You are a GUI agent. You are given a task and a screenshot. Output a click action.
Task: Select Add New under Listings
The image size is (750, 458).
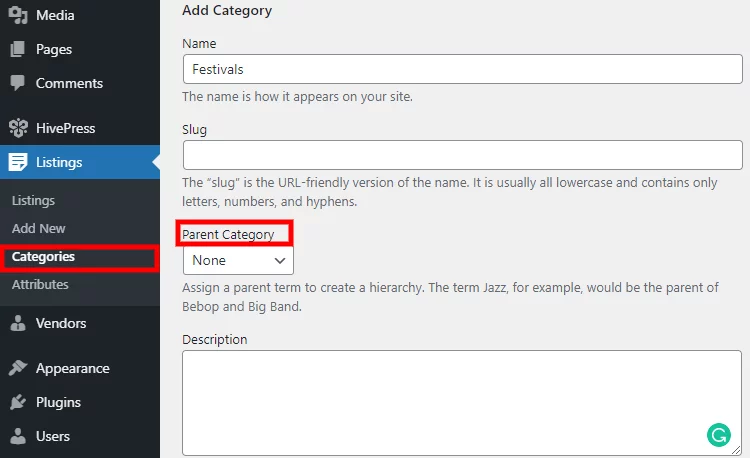(39, 229)
